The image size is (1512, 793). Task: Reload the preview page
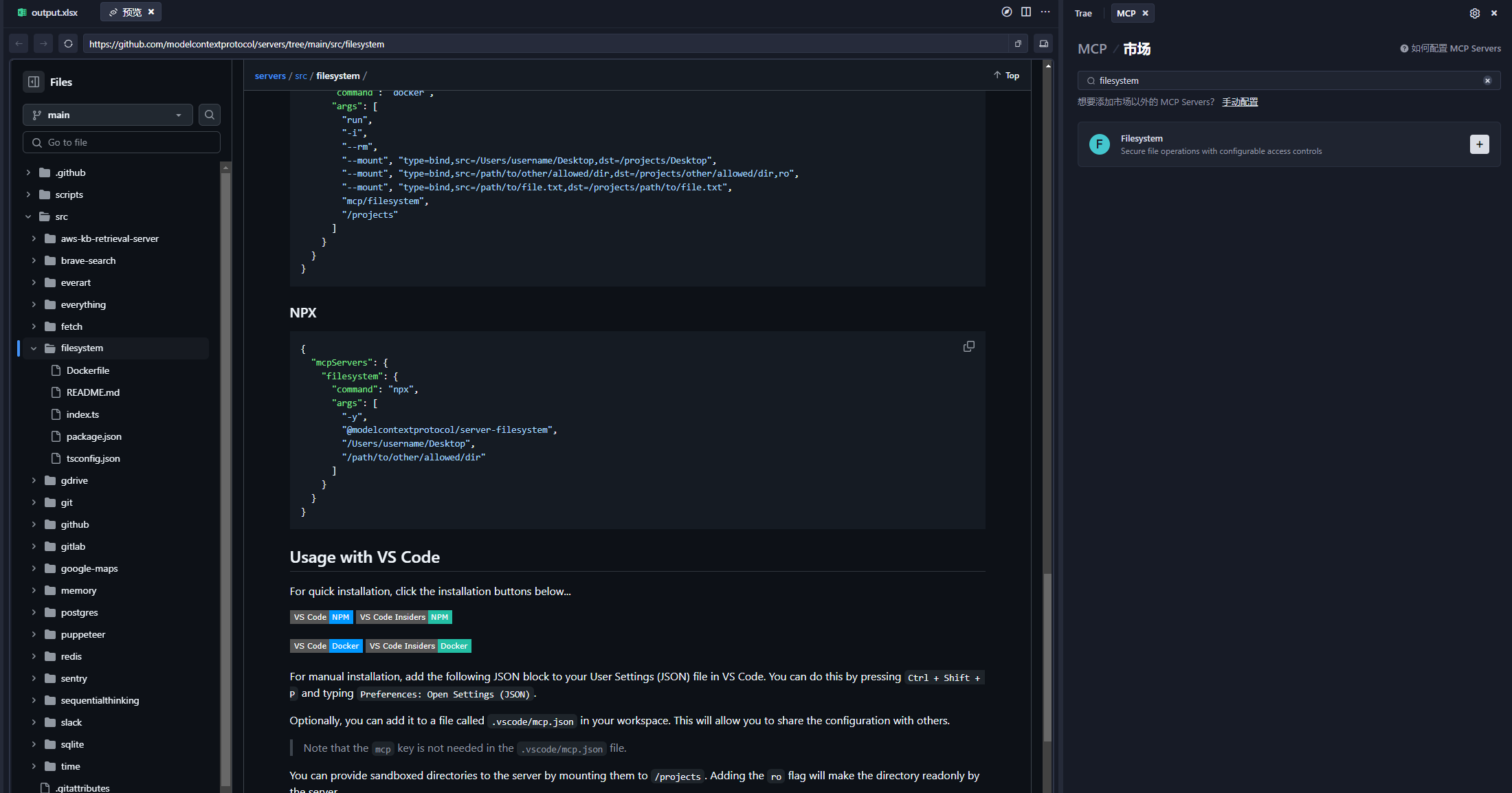click(68, 44)
